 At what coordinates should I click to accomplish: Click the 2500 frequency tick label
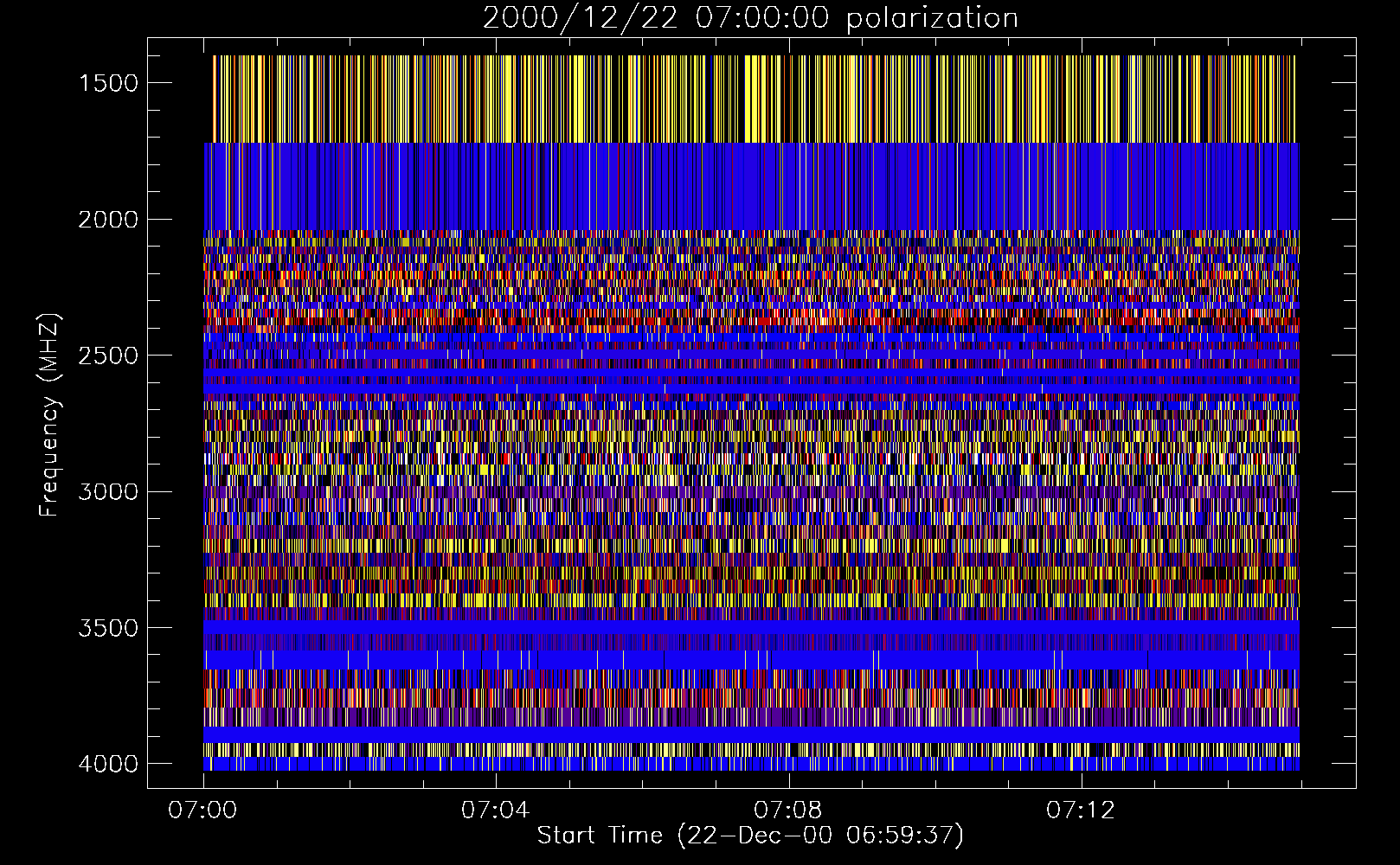pyautogui.click(x=108, y=356)
